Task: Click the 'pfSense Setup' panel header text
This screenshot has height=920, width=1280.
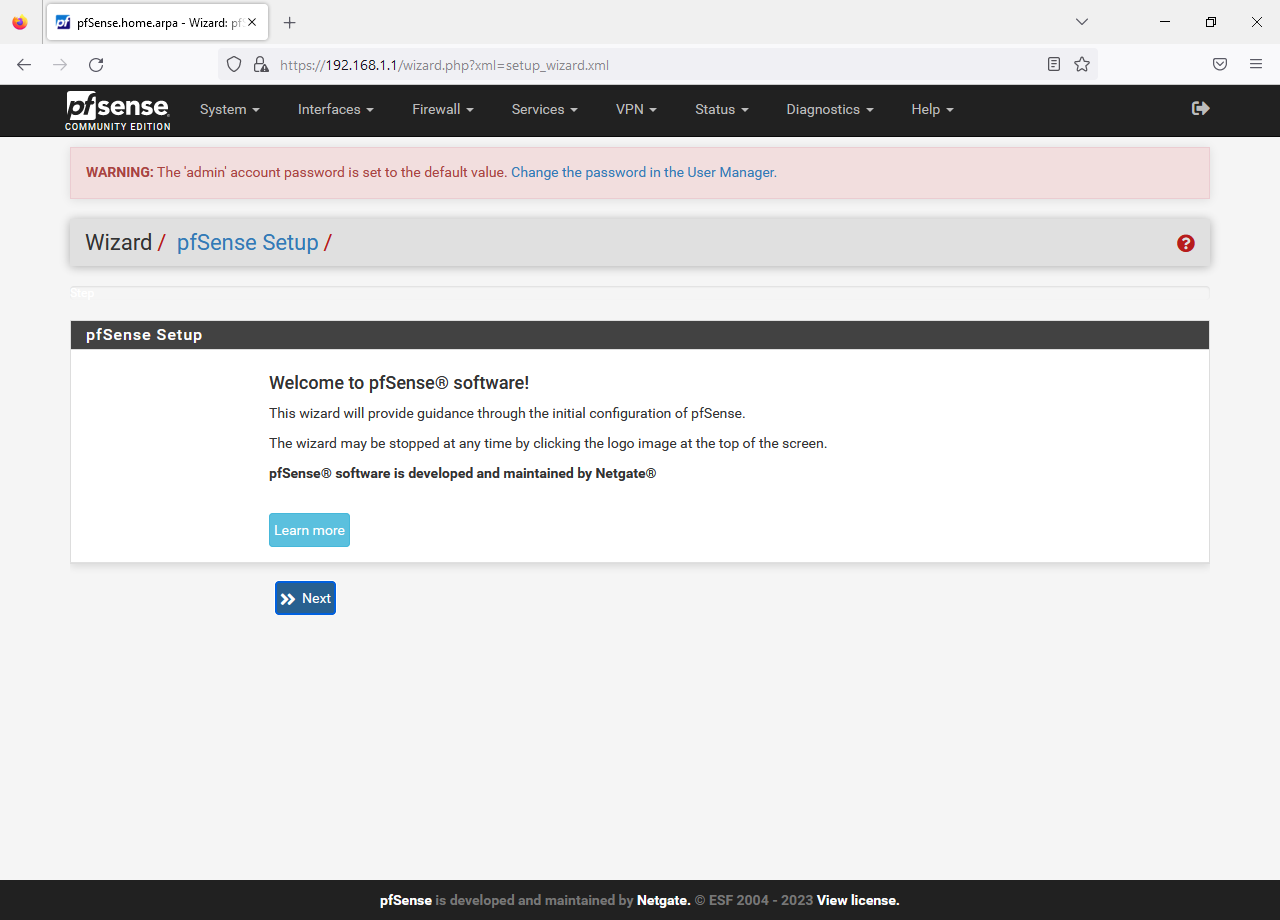Action: click(x=144, y=335)
